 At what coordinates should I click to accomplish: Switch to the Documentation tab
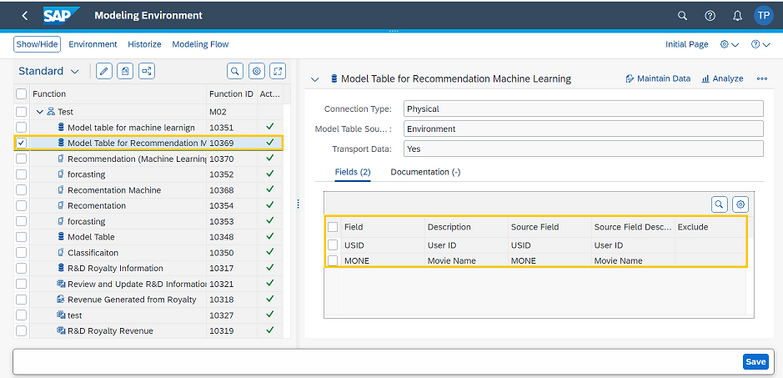425,172
